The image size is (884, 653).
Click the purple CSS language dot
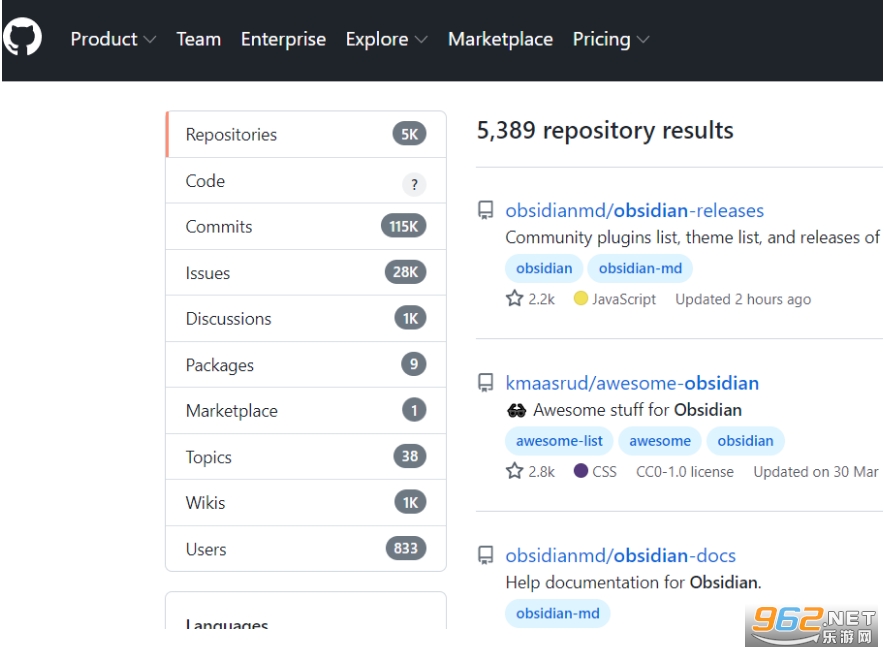581,470
